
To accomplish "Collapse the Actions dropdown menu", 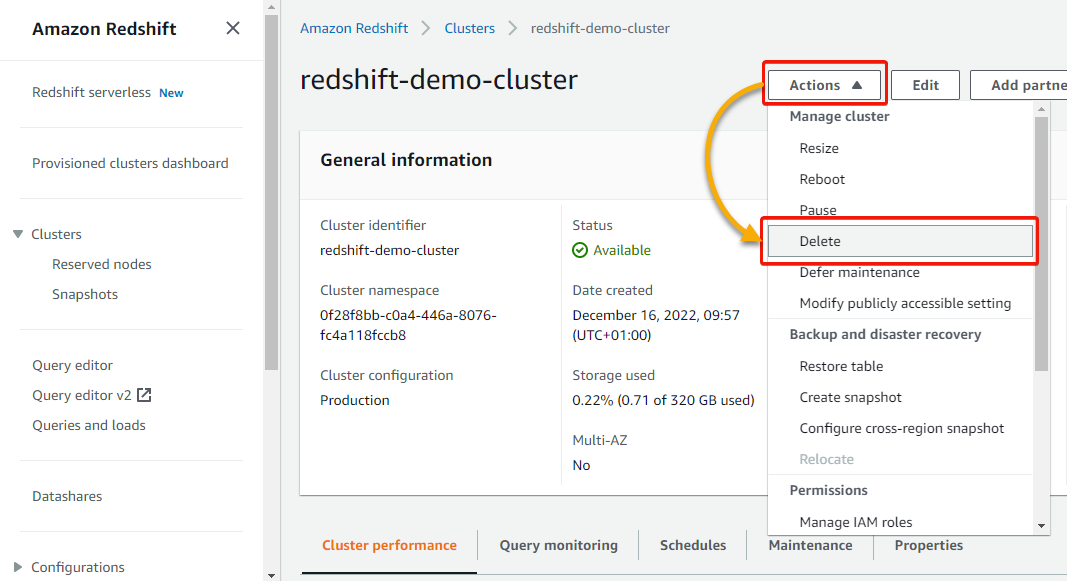I will (x=825, y=85).
